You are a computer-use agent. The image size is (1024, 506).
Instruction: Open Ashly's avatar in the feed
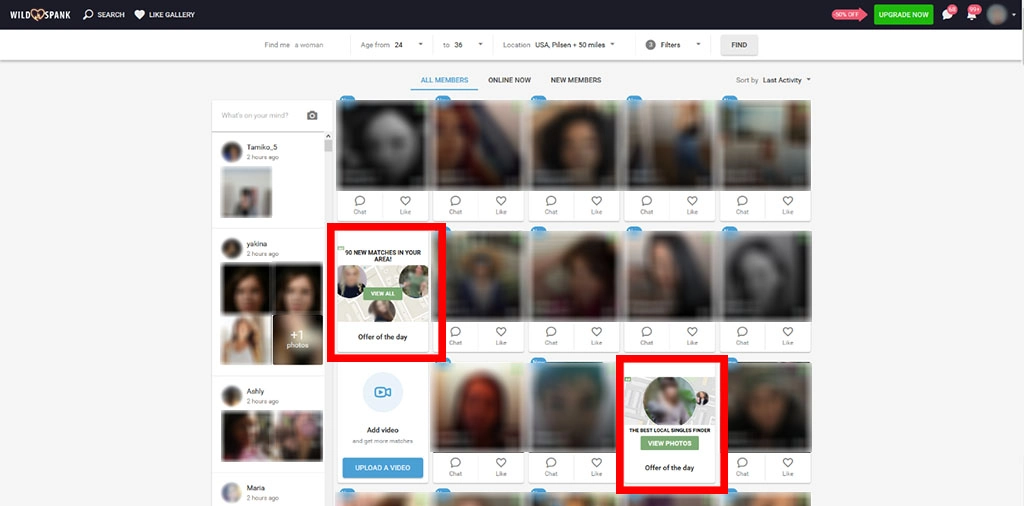(232, 396)
